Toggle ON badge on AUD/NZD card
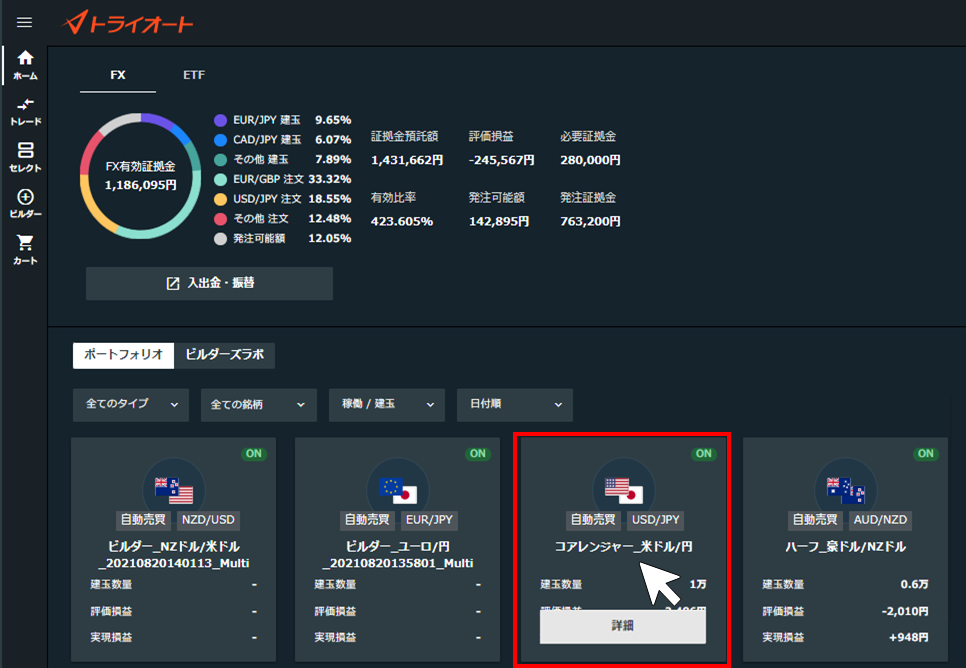966x668 pixels. click(925, 454)
